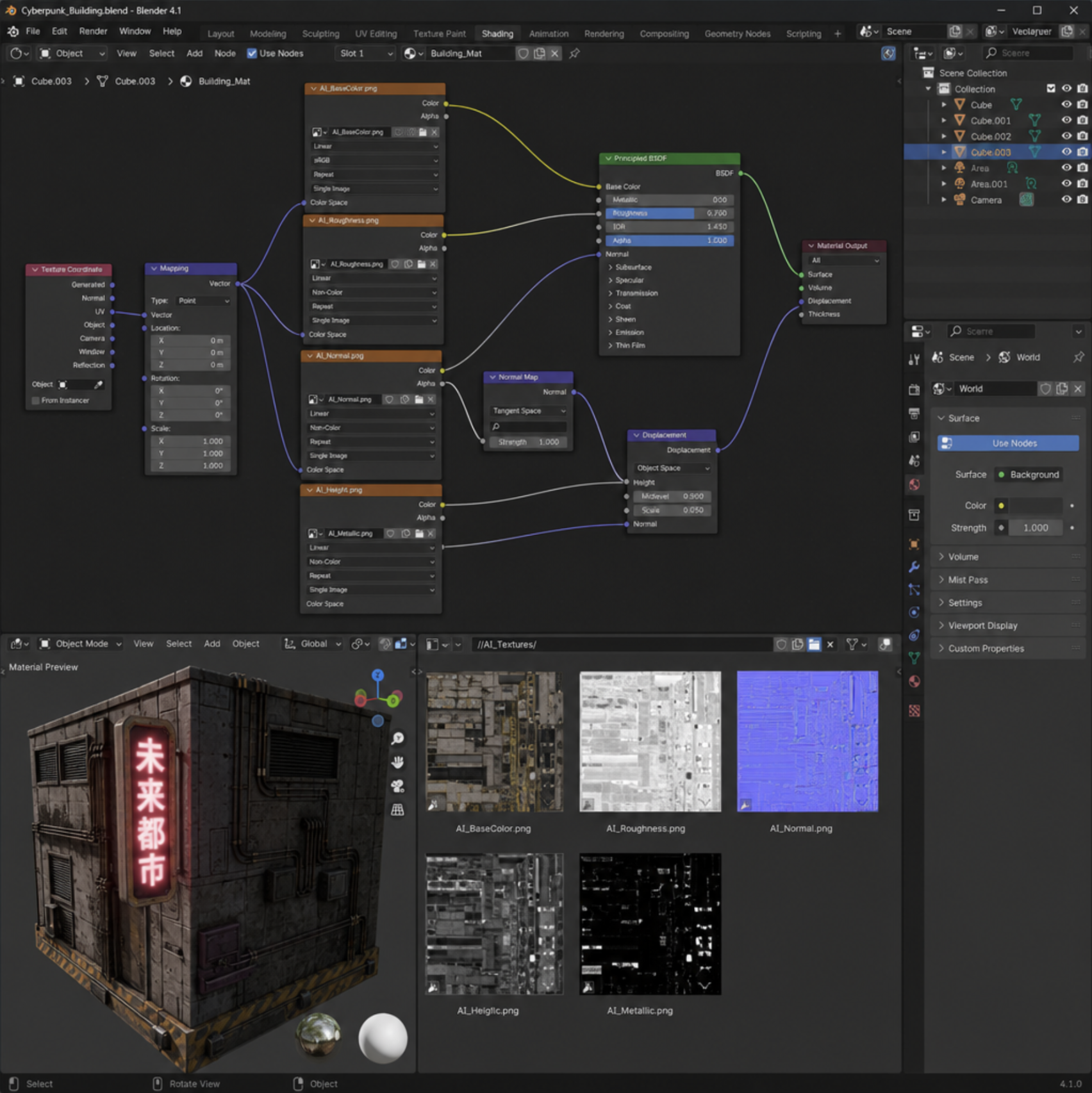Expand the Emission section of Principled BSDF
The image size is (1092, 1093).
[x=625, y=333]
